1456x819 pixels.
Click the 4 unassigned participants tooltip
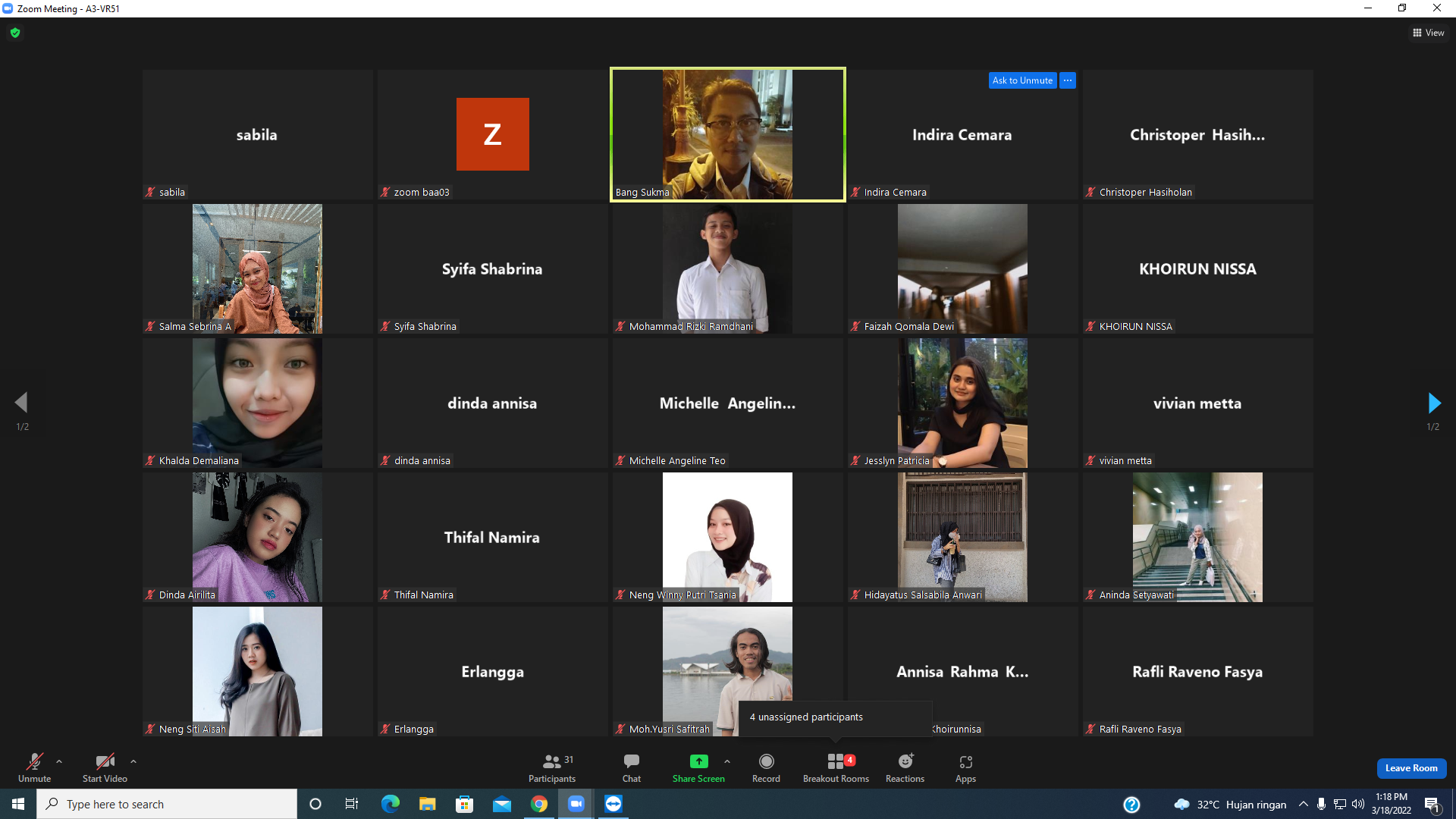pyautogui.click(x=835, y=717)
